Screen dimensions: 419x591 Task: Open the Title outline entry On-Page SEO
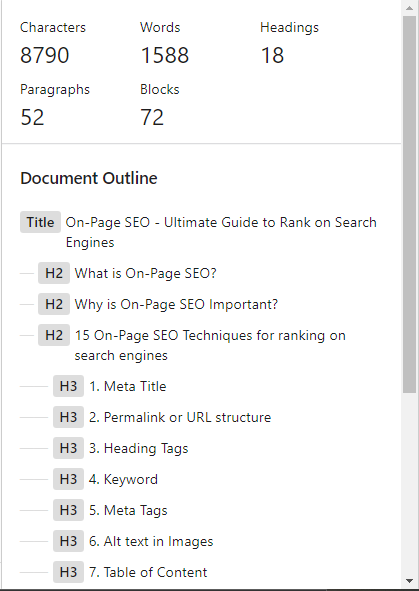pyautogui.click(x=221, y=232)
